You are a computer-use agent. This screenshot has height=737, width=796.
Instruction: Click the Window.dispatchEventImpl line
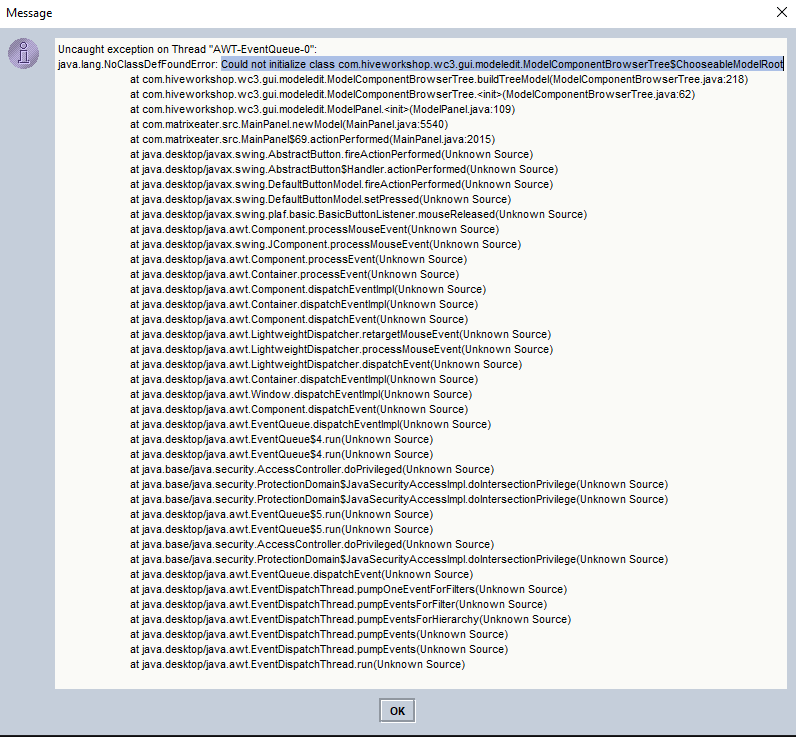click(x=301, y=394)
